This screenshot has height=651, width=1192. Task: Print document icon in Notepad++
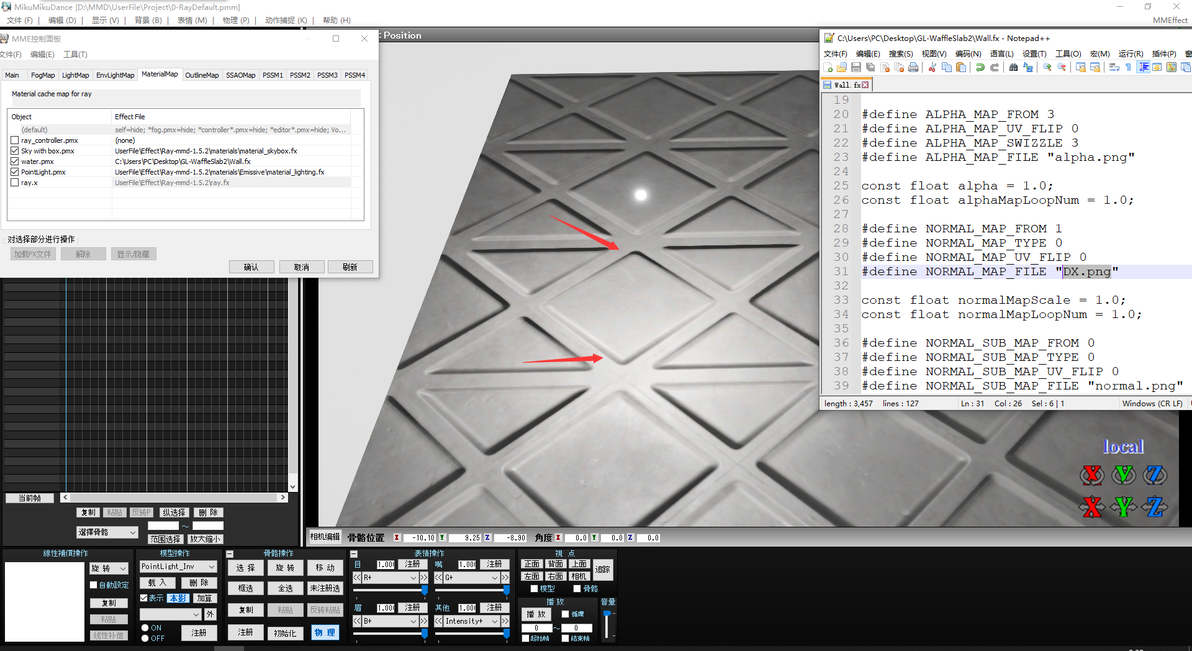point(913,67)
